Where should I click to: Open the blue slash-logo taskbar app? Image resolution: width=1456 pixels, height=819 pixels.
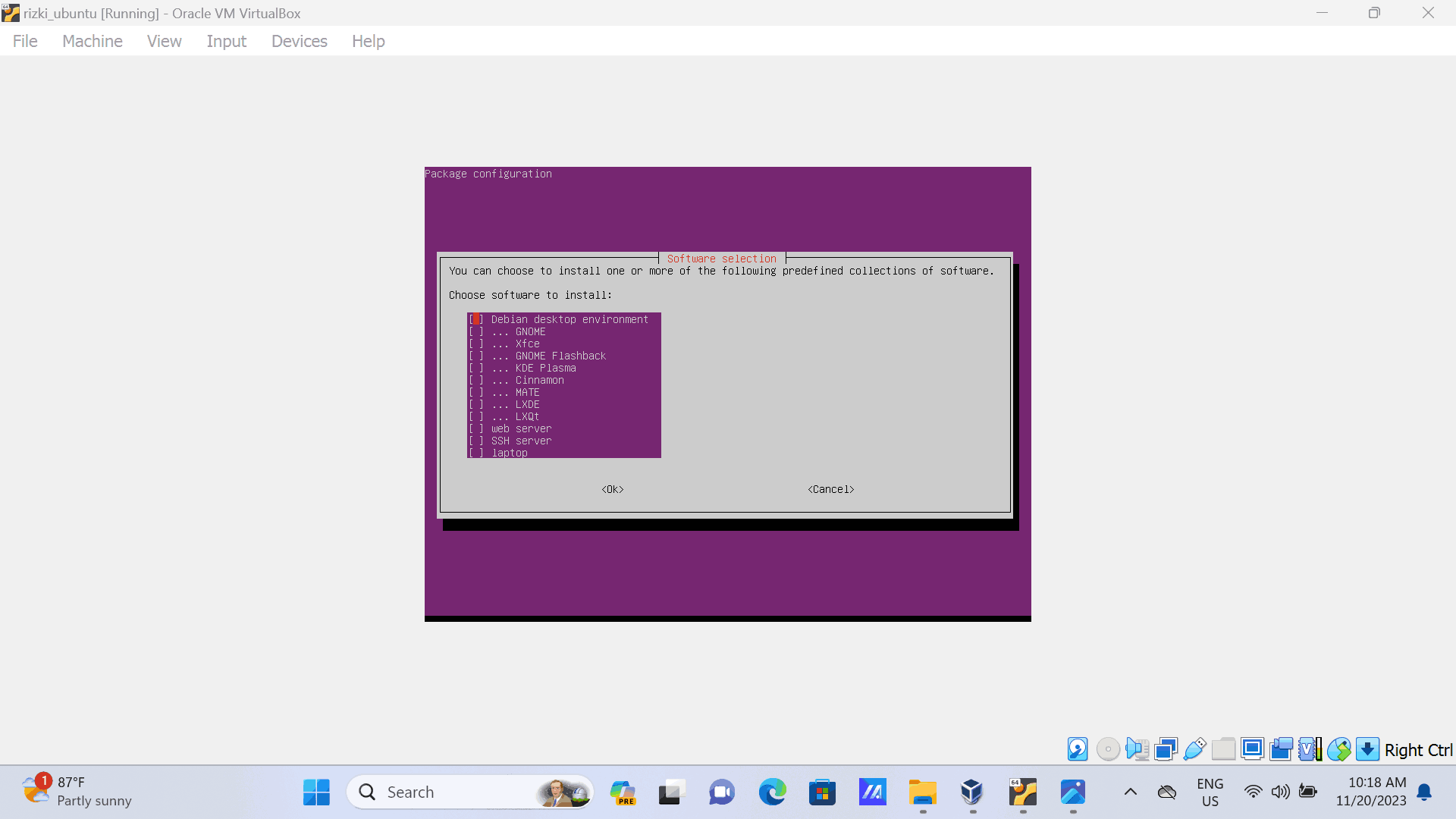click(872, 792)
